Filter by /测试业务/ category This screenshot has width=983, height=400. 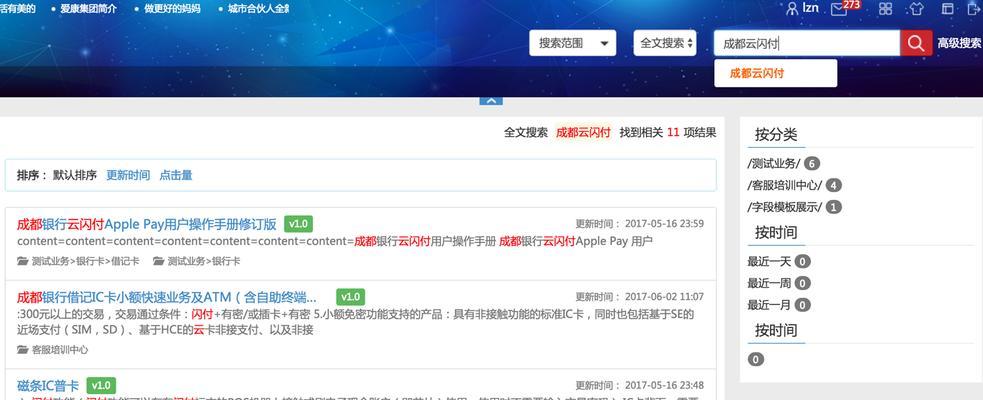click(x=774, y=164)
